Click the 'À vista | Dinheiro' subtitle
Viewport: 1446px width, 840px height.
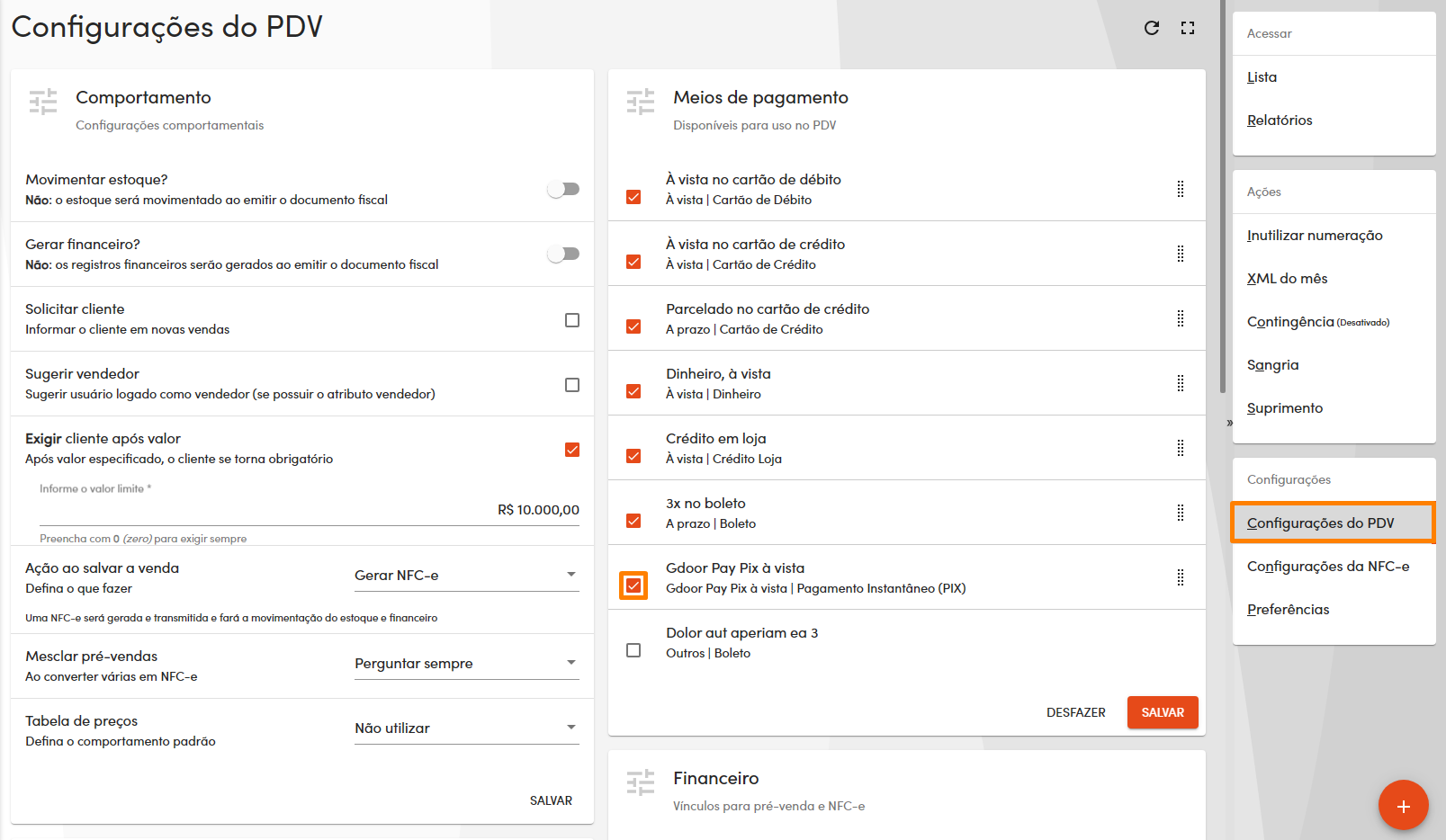click(714, 394)
